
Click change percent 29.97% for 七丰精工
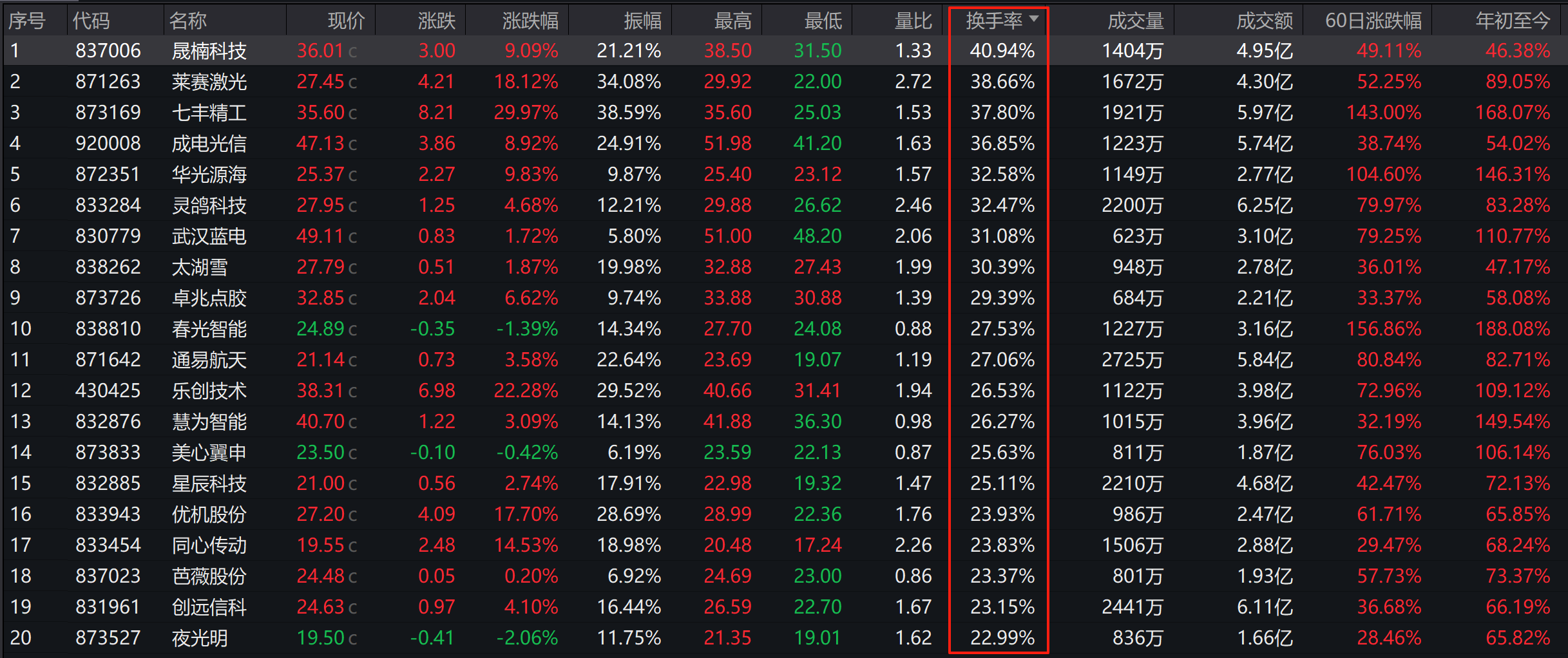coord(526,113)
